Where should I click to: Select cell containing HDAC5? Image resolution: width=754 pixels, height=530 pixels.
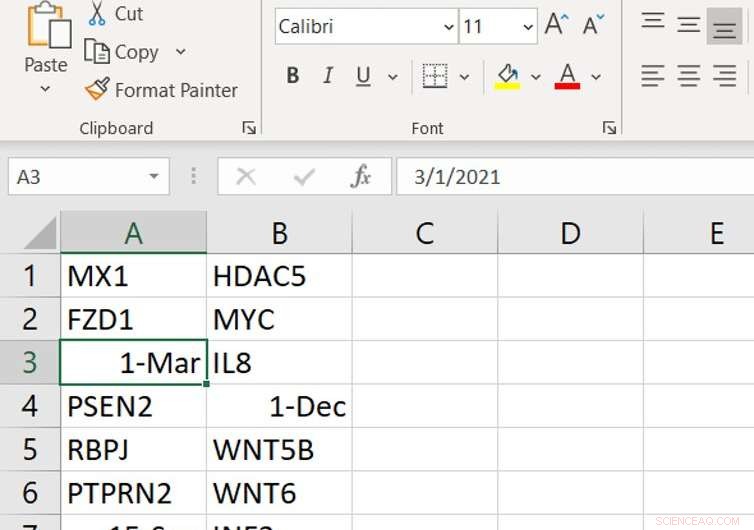coord(279,276)
